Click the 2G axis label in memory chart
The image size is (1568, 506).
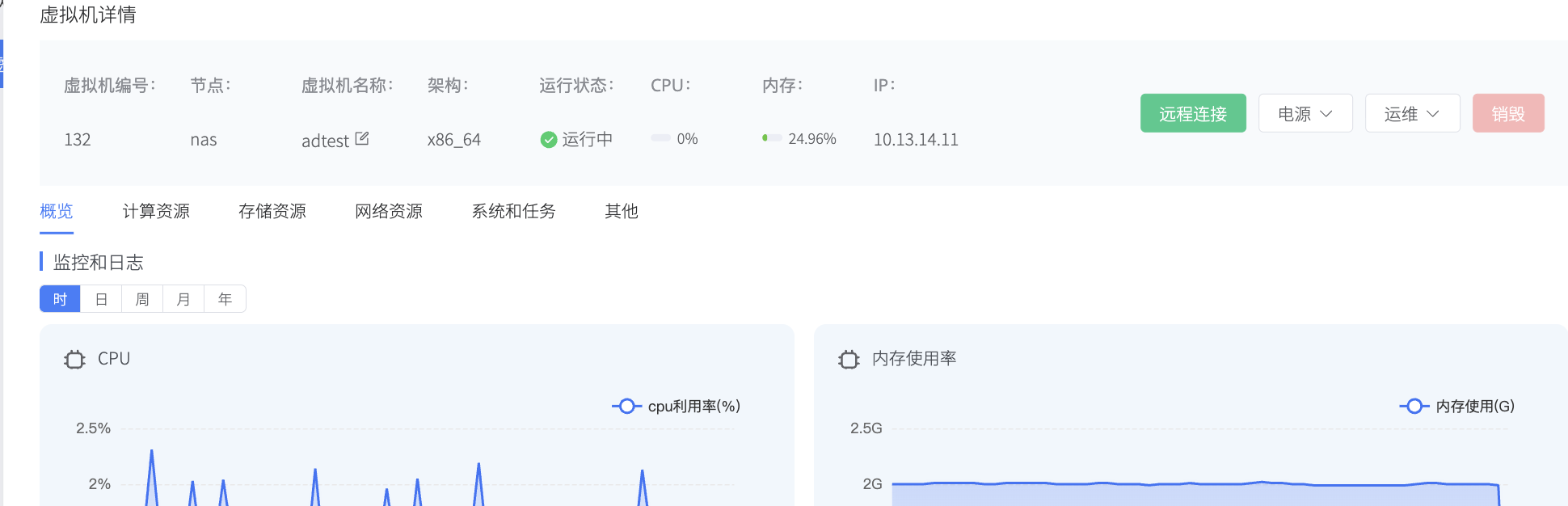coord(872,484)
